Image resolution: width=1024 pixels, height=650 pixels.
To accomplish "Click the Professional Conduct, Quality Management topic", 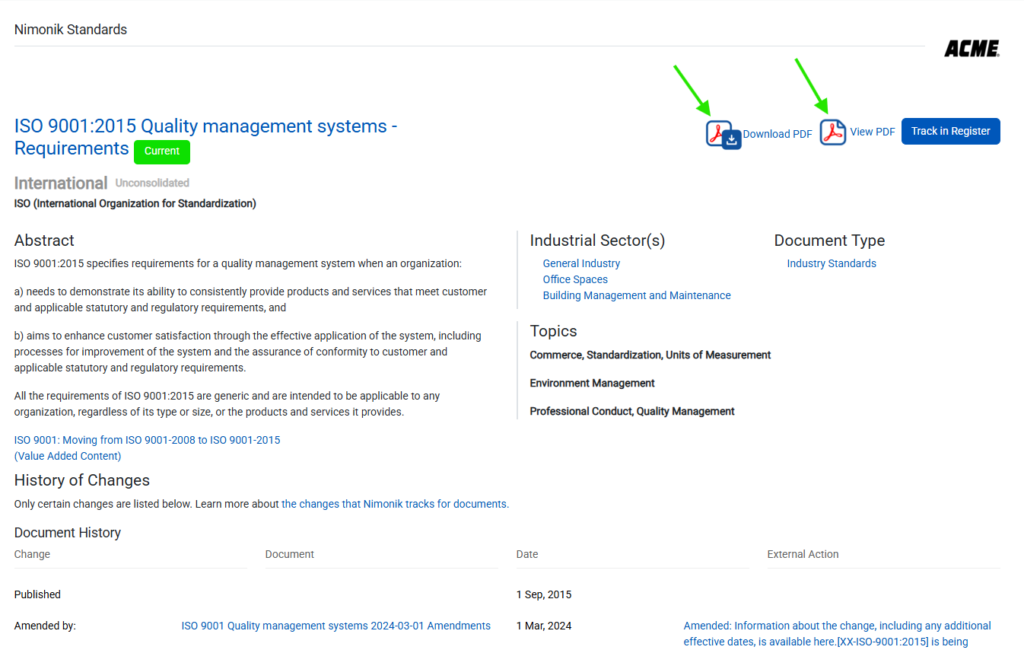I will pos(632,412).
